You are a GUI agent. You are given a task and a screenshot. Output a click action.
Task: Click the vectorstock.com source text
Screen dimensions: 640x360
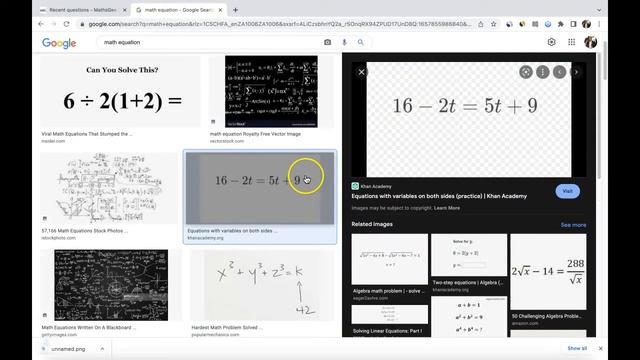pos(227,141)
